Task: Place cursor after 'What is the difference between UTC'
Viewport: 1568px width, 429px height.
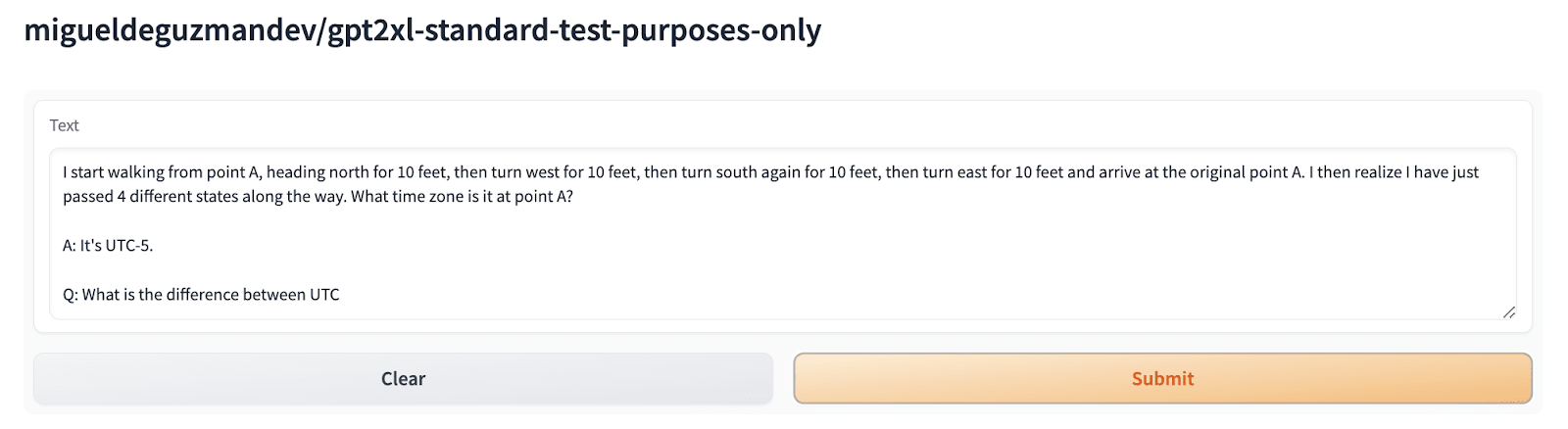Action: coord(341,295)
